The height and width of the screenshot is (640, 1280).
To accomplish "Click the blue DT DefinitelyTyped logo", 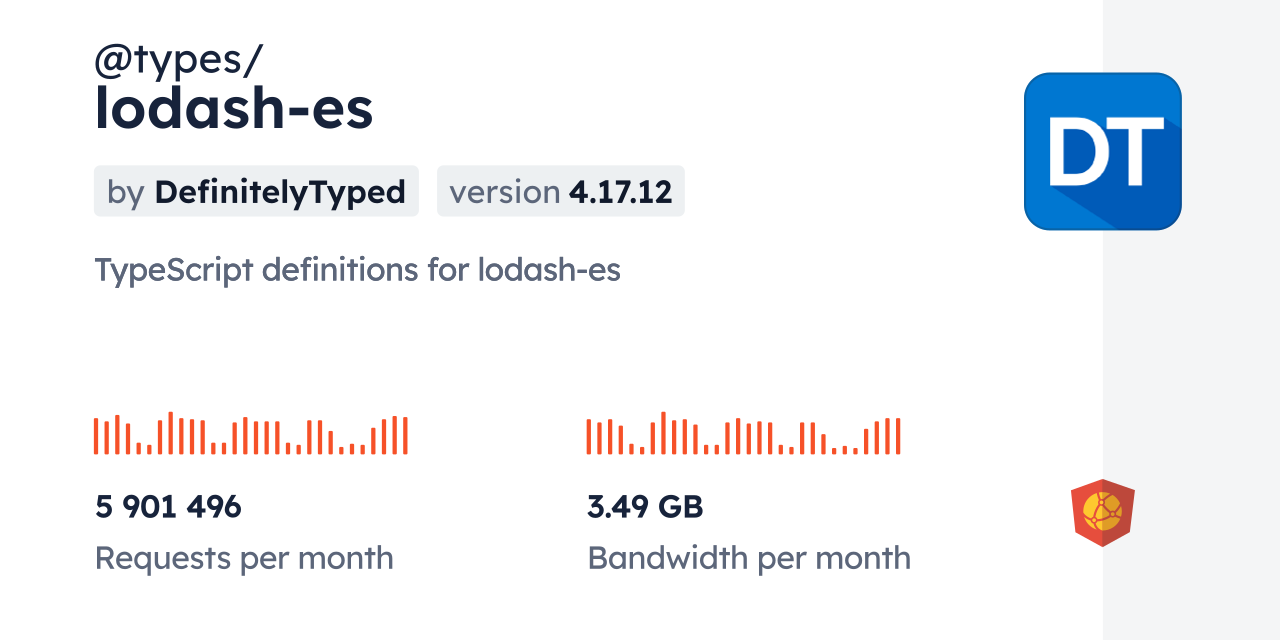I will (1102, 151).
